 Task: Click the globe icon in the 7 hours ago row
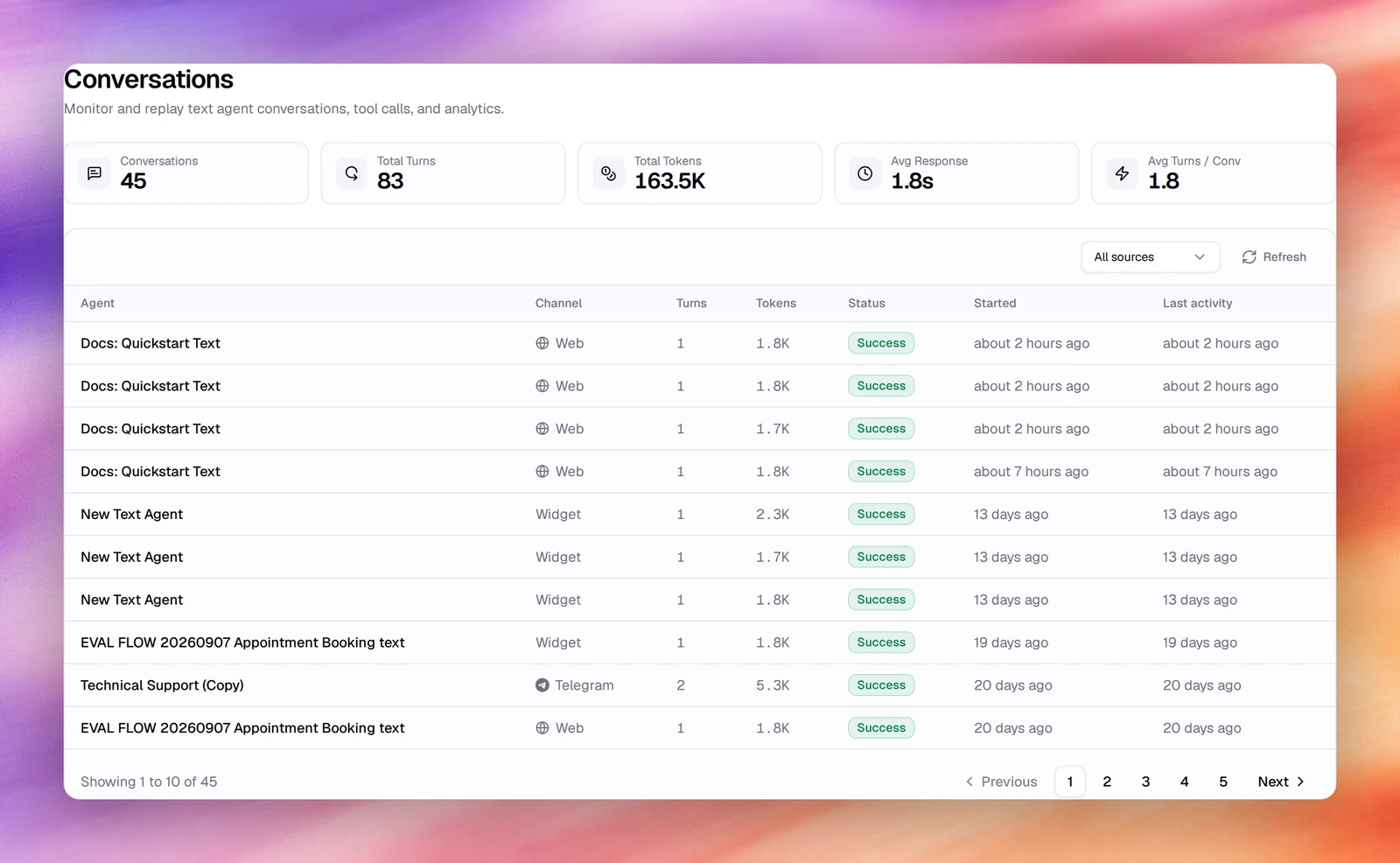[542, 472]
